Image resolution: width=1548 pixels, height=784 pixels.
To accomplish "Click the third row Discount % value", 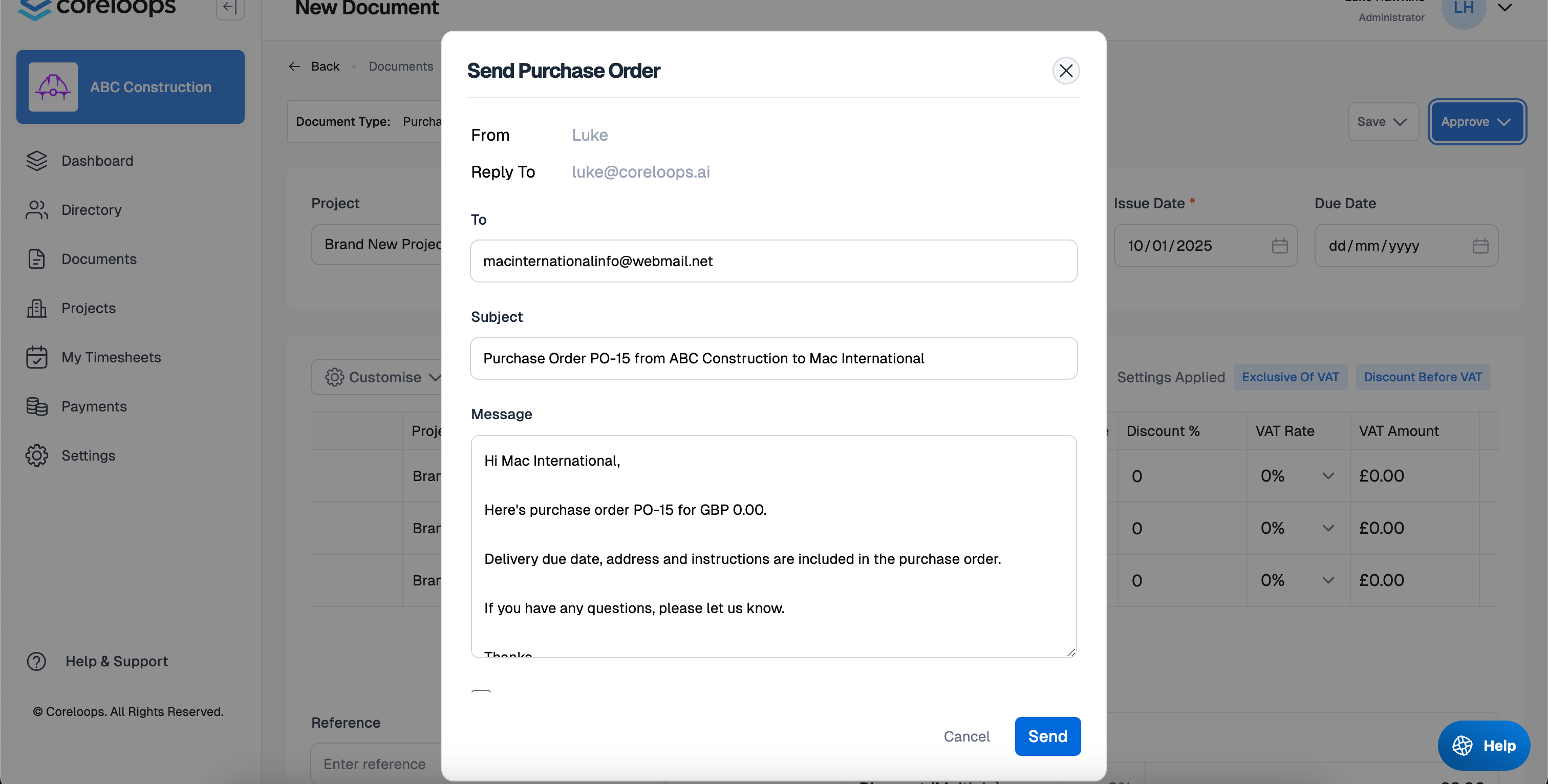I will [x=1137, y=580].
